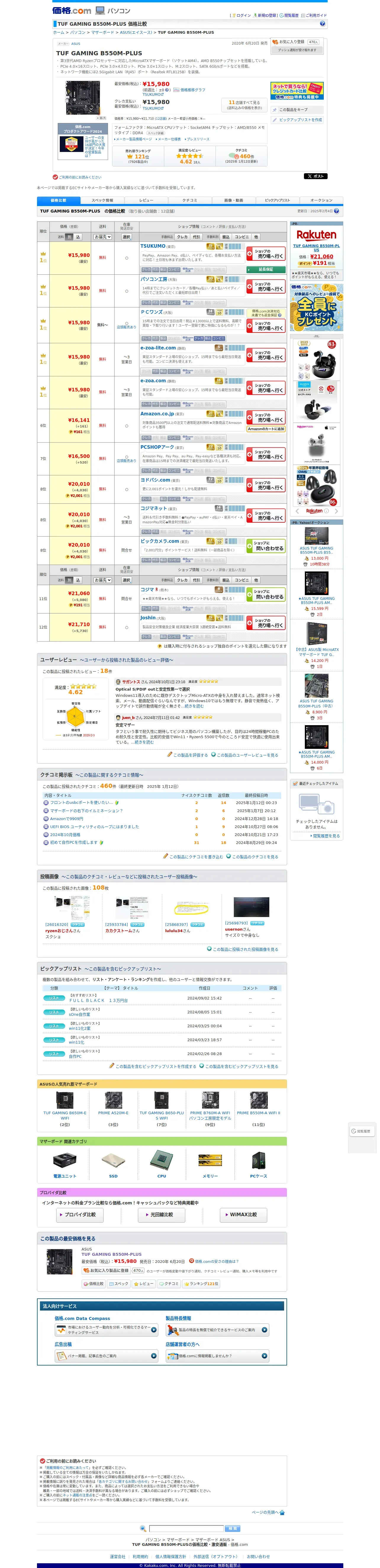Viewport: 380px width, 1568px height.
Task: Click 拡大 under the product photo
Action: point(102,118)
